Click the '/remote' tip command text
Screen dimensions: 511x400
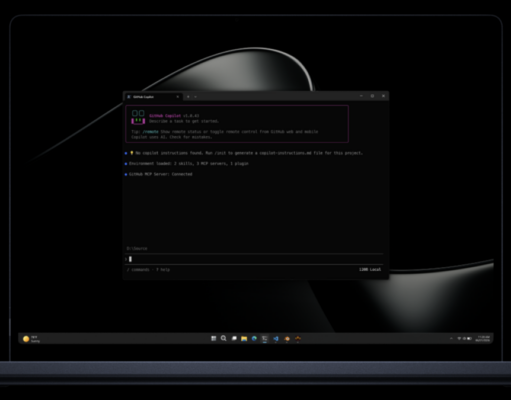[x=150, y=132]
